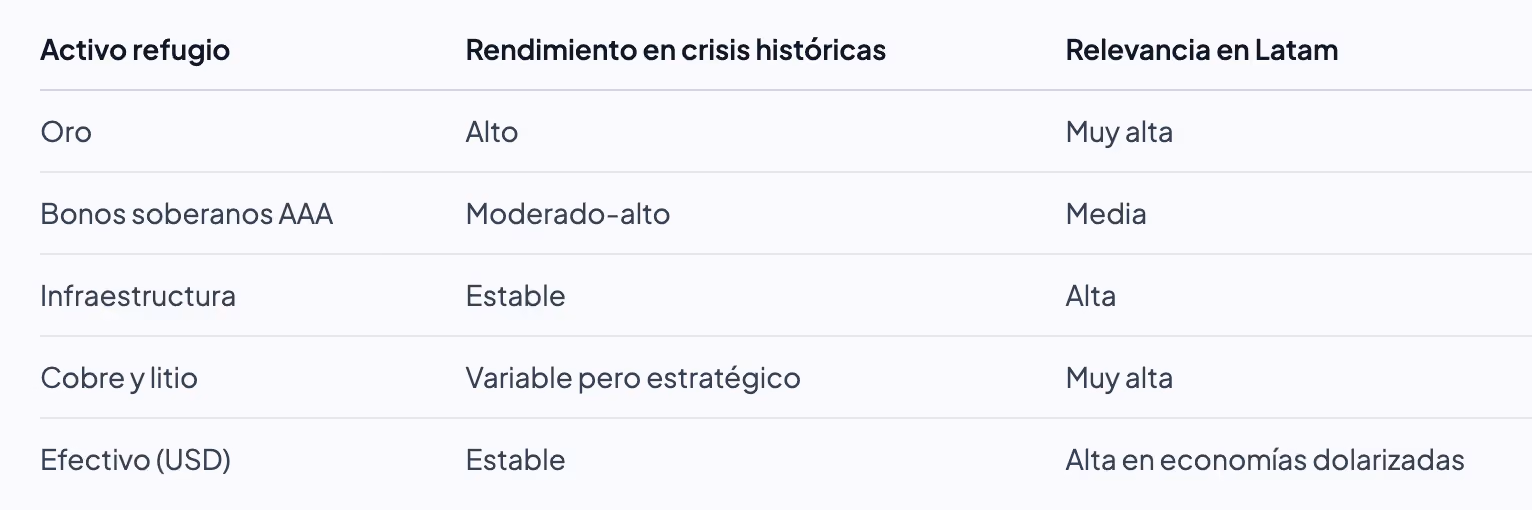Click the 'Moderado-alto' performance cell
This screenshot has height=510, width=1532.
pyautogui.click(x=568, y=214)
